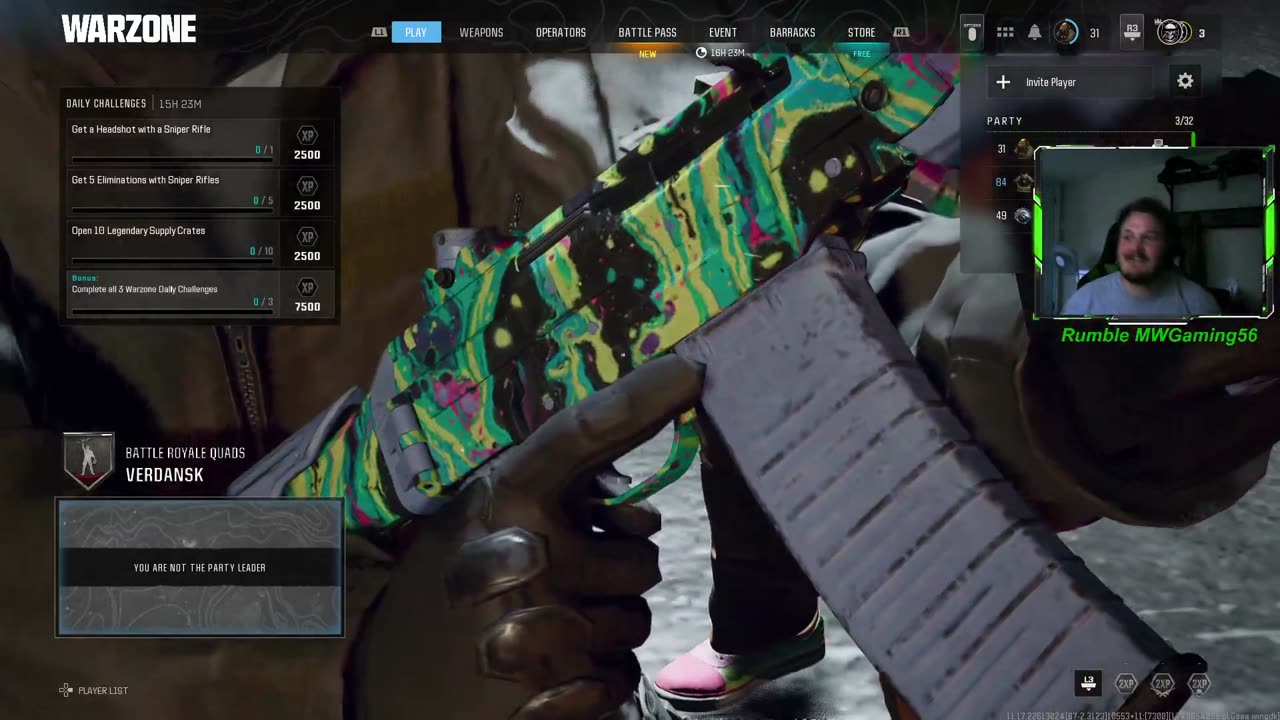
Task: Switch to the Play tab
Action: click(x=416, y=32)
